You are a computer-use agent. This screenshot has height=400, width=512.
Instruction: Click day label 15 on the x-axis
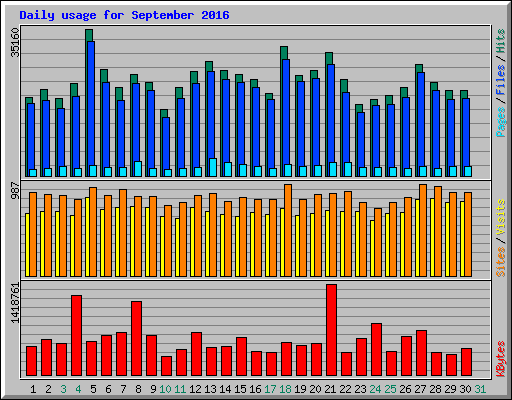[240, 389]
